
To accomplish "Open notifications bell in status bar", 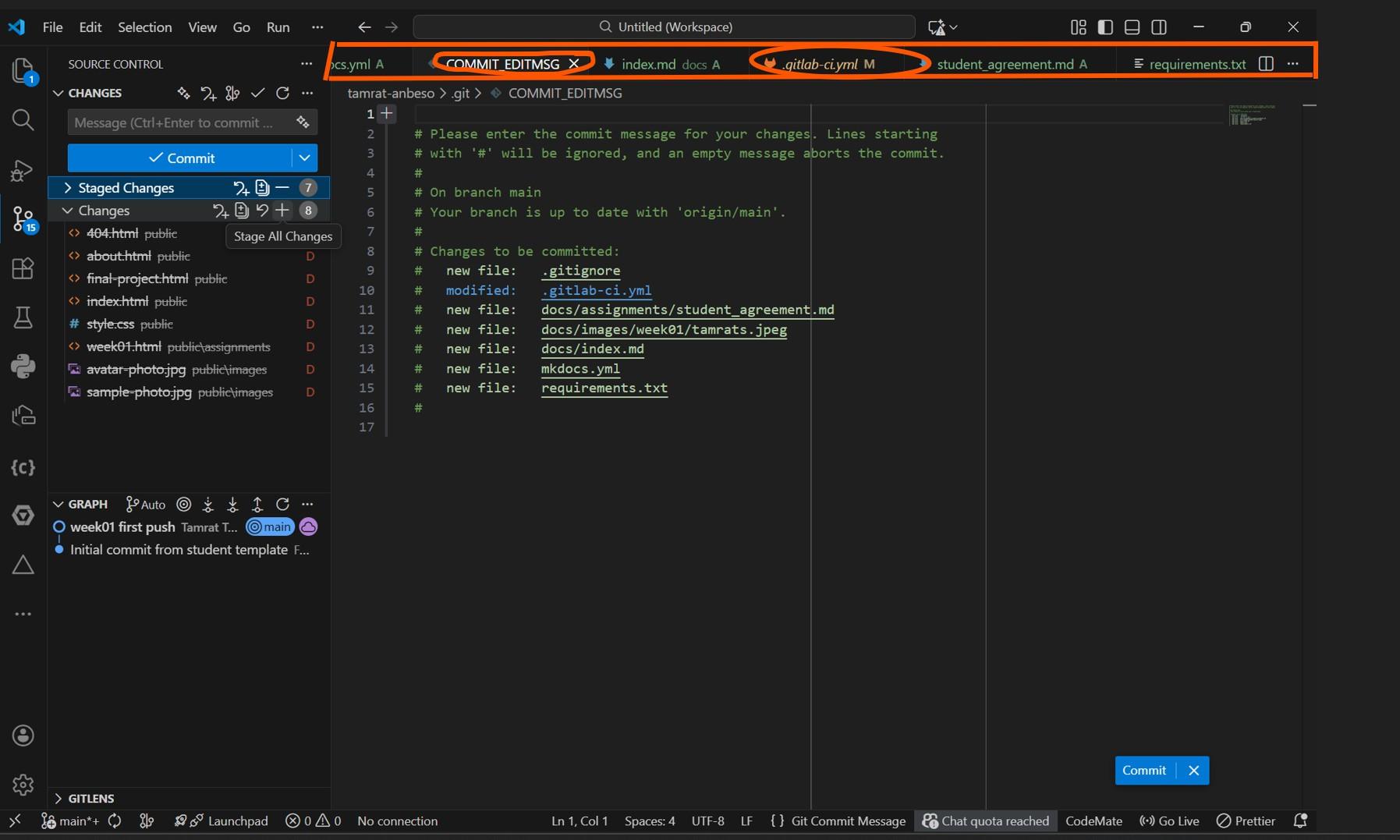I will 1300,821.
